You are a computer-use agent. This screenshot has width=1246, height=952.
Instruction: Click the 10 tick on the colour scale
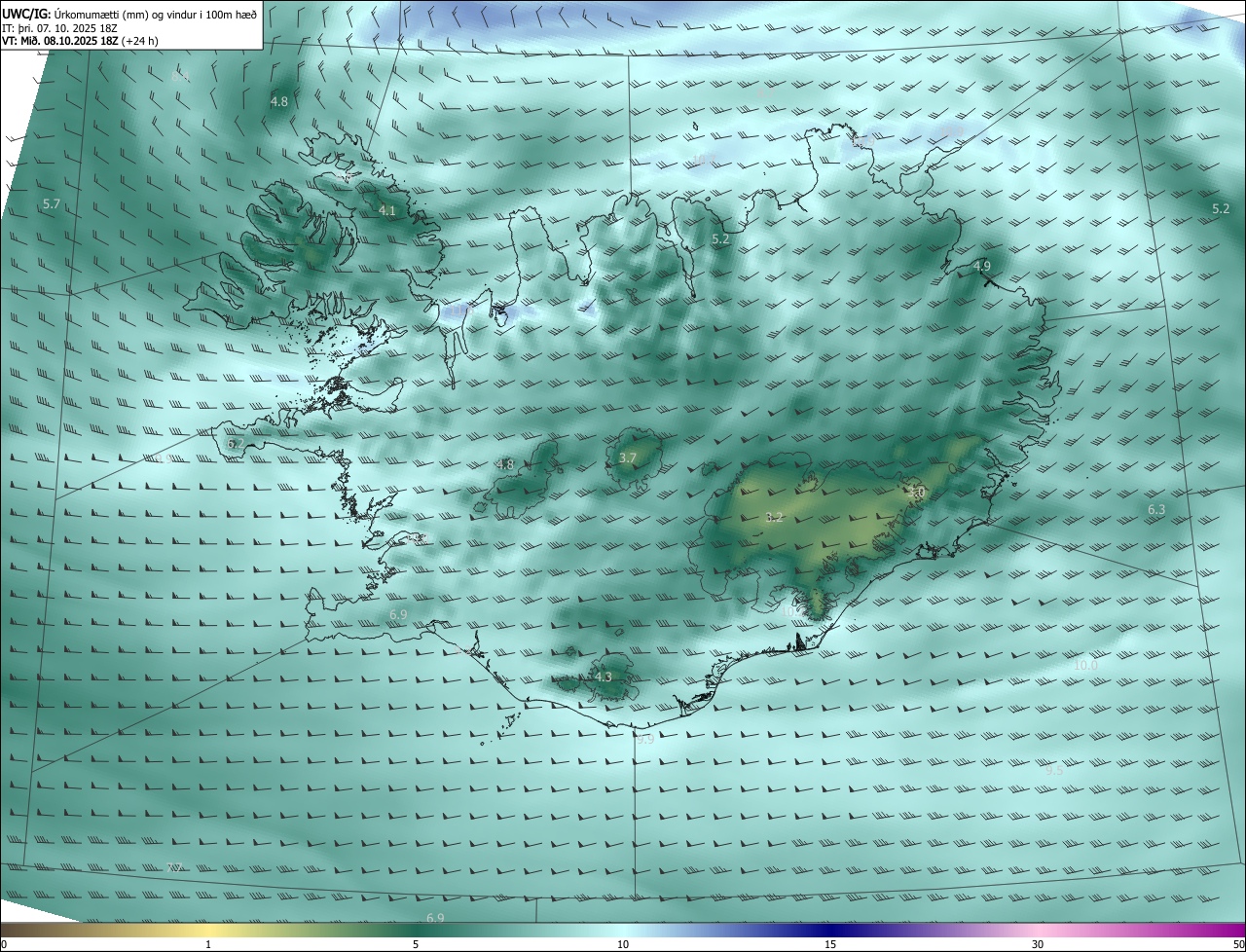623,944
